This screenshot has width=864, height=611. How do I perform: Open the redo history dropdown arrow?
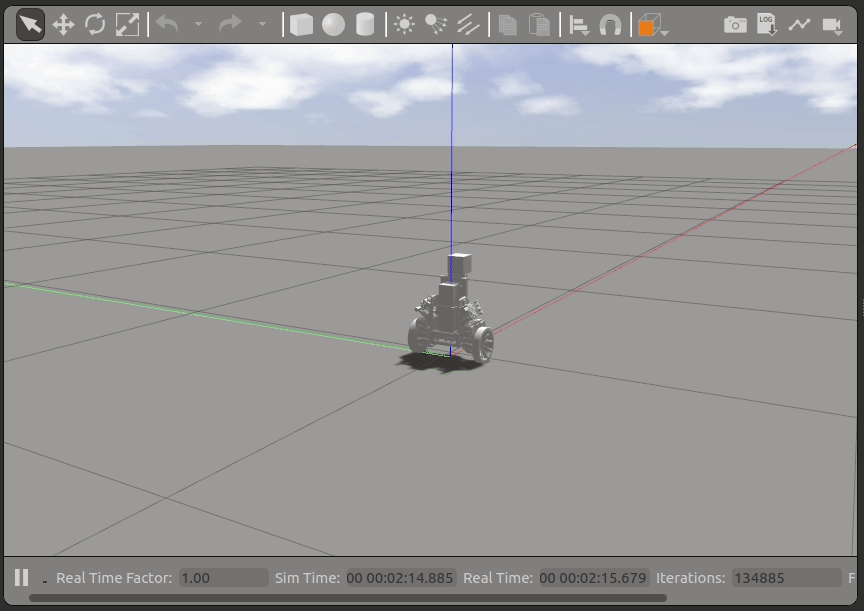(x=262, y=24)
